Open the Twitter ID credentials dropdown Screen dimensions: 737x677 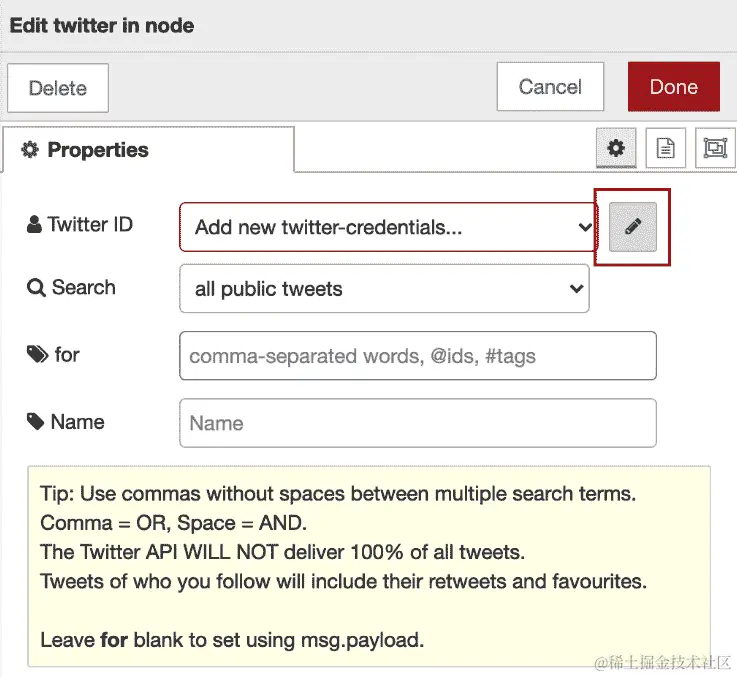389,227
